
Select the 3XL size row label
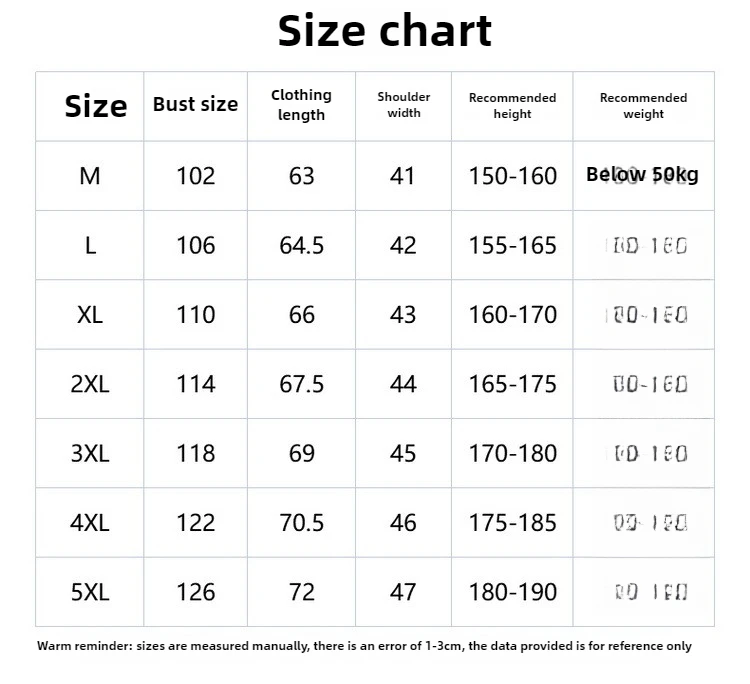coord(90,453)
